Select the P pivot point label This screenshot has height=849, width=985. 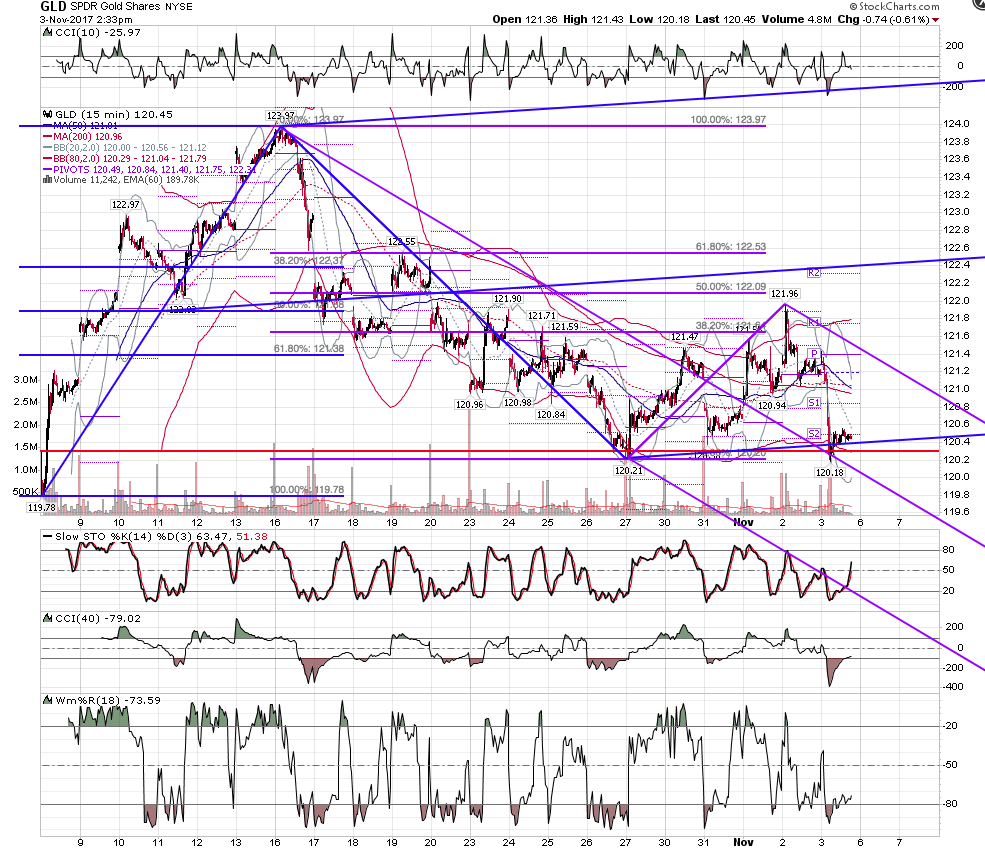(x=814, y=354)
